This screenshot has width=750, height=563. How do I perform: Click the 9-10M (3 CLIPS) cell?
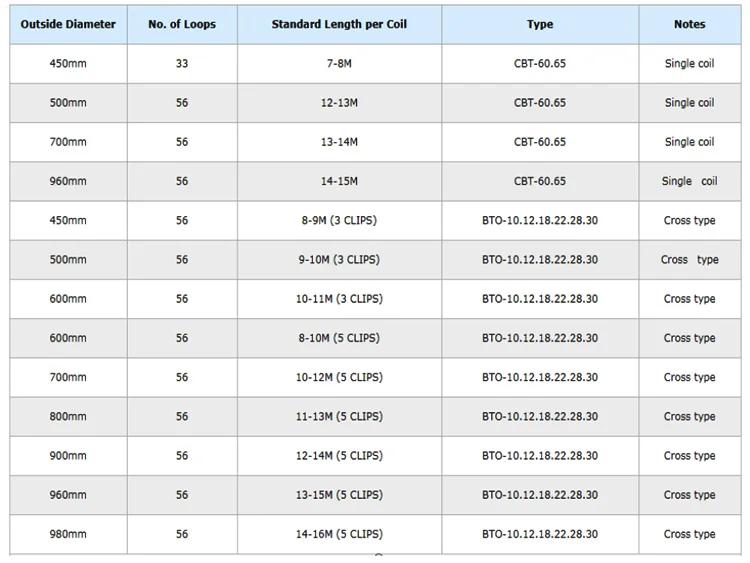pos(339,260)
